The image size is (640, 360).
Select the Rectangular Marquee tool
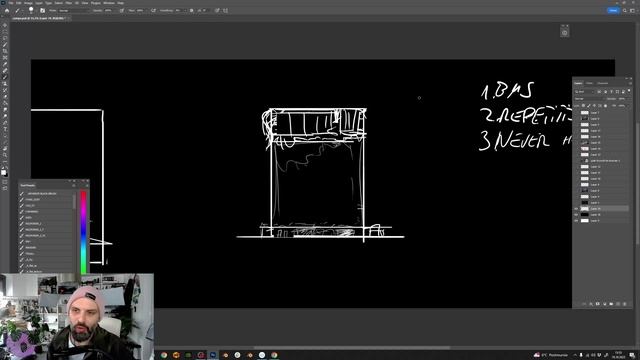point(5,32)
